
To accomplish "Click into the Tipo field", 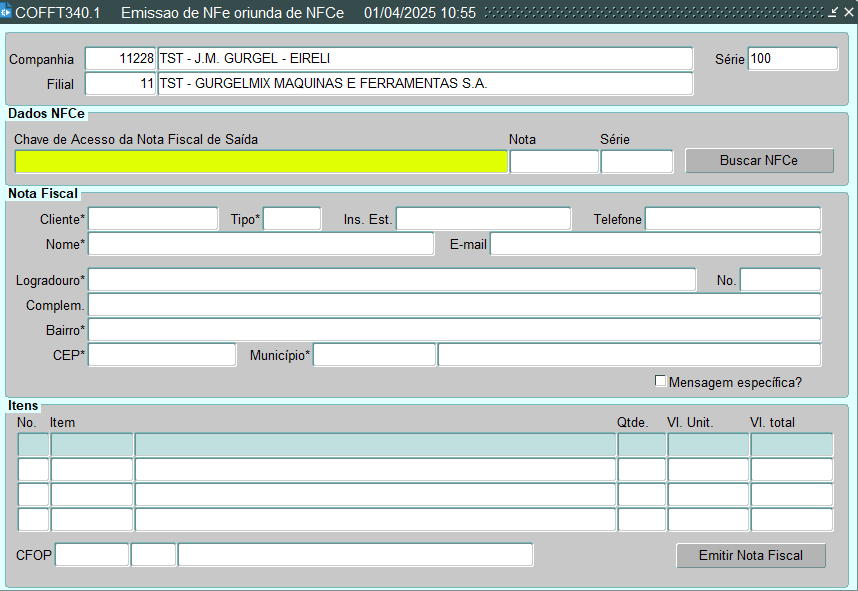I will pos(292,219).
